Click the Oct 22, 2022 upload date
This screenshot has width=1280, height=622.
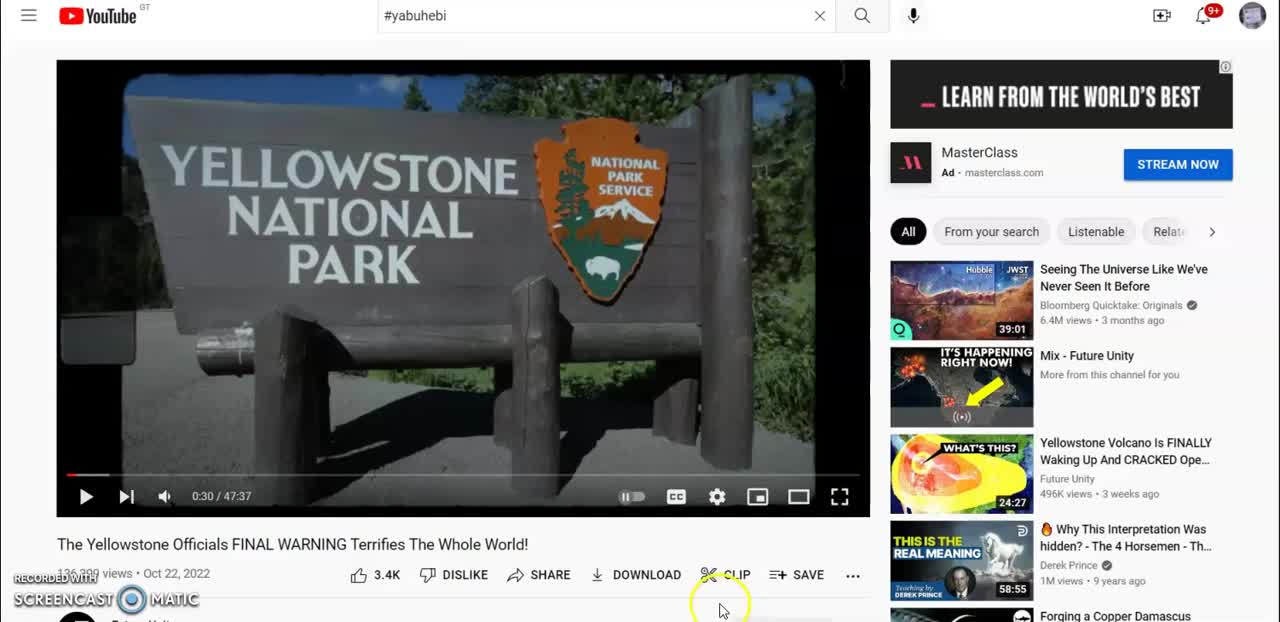(x=176, y=574)
